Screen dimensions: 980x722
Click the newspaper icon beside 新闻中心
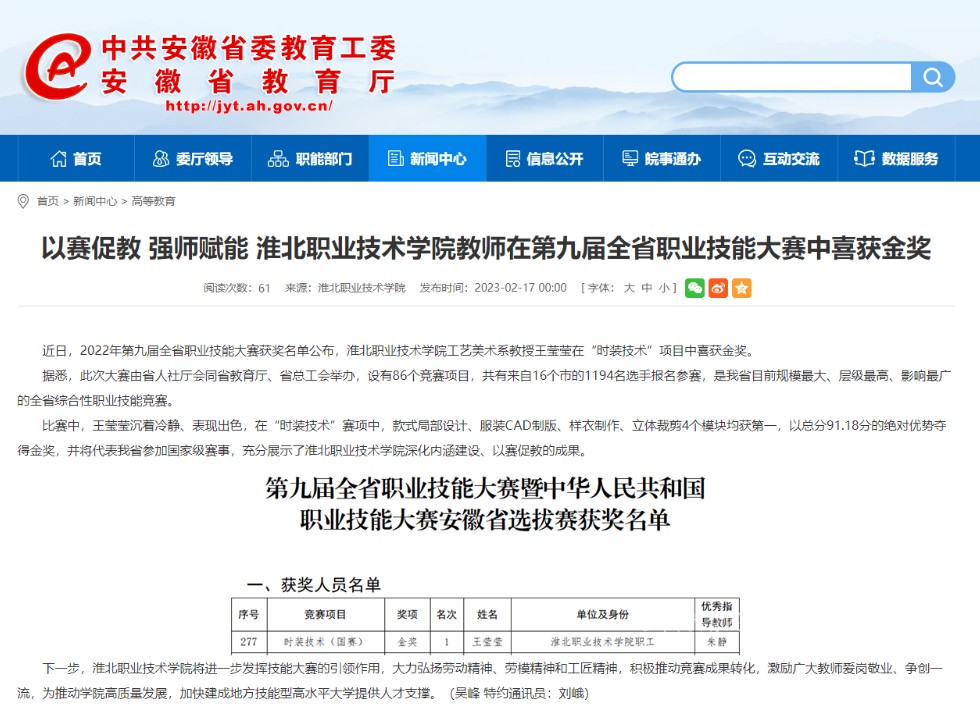click(396, 159)
